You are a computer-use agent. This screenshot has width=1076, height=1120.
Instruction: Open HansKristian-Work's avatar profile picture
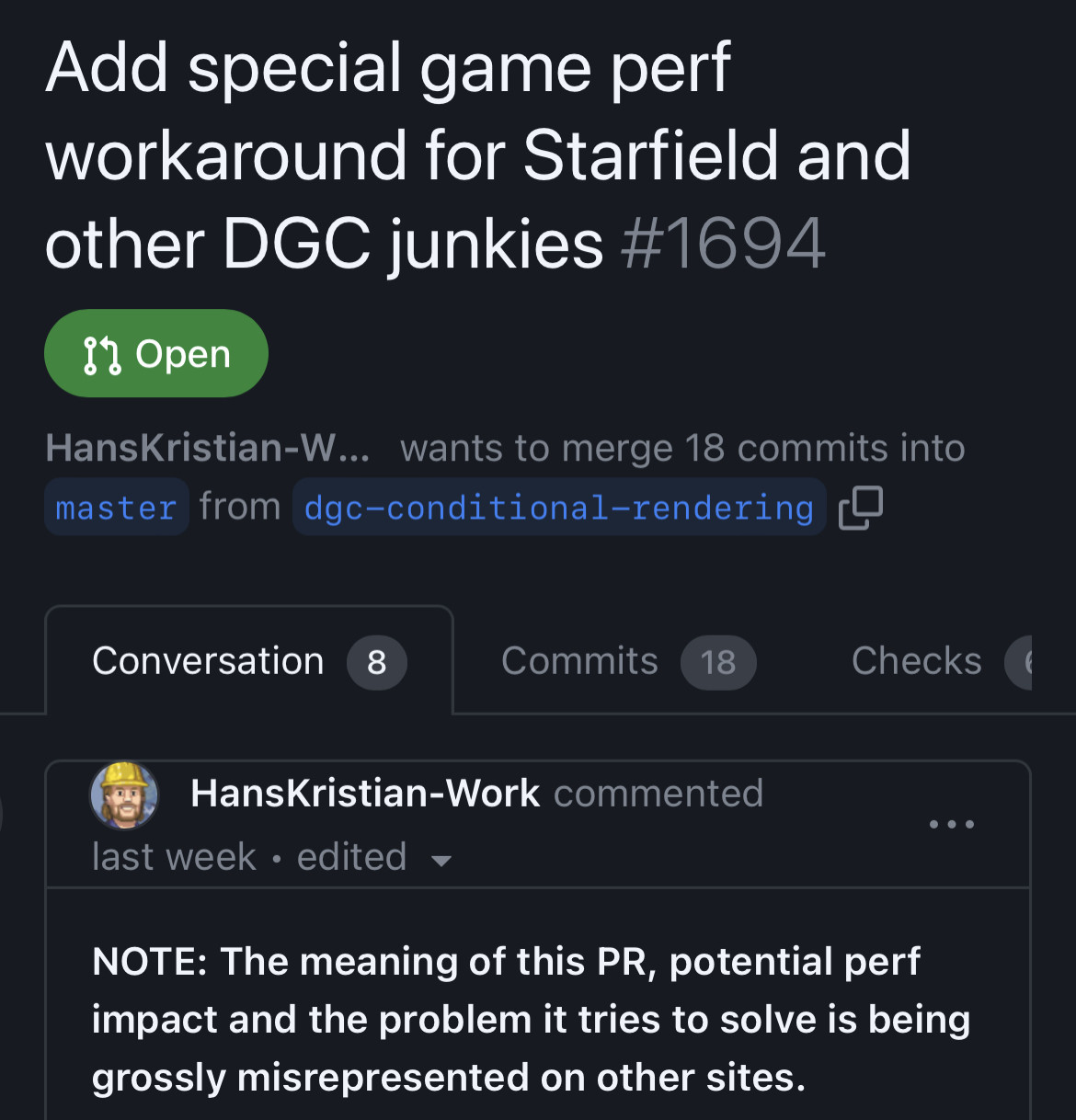click(x=124, y=795)
